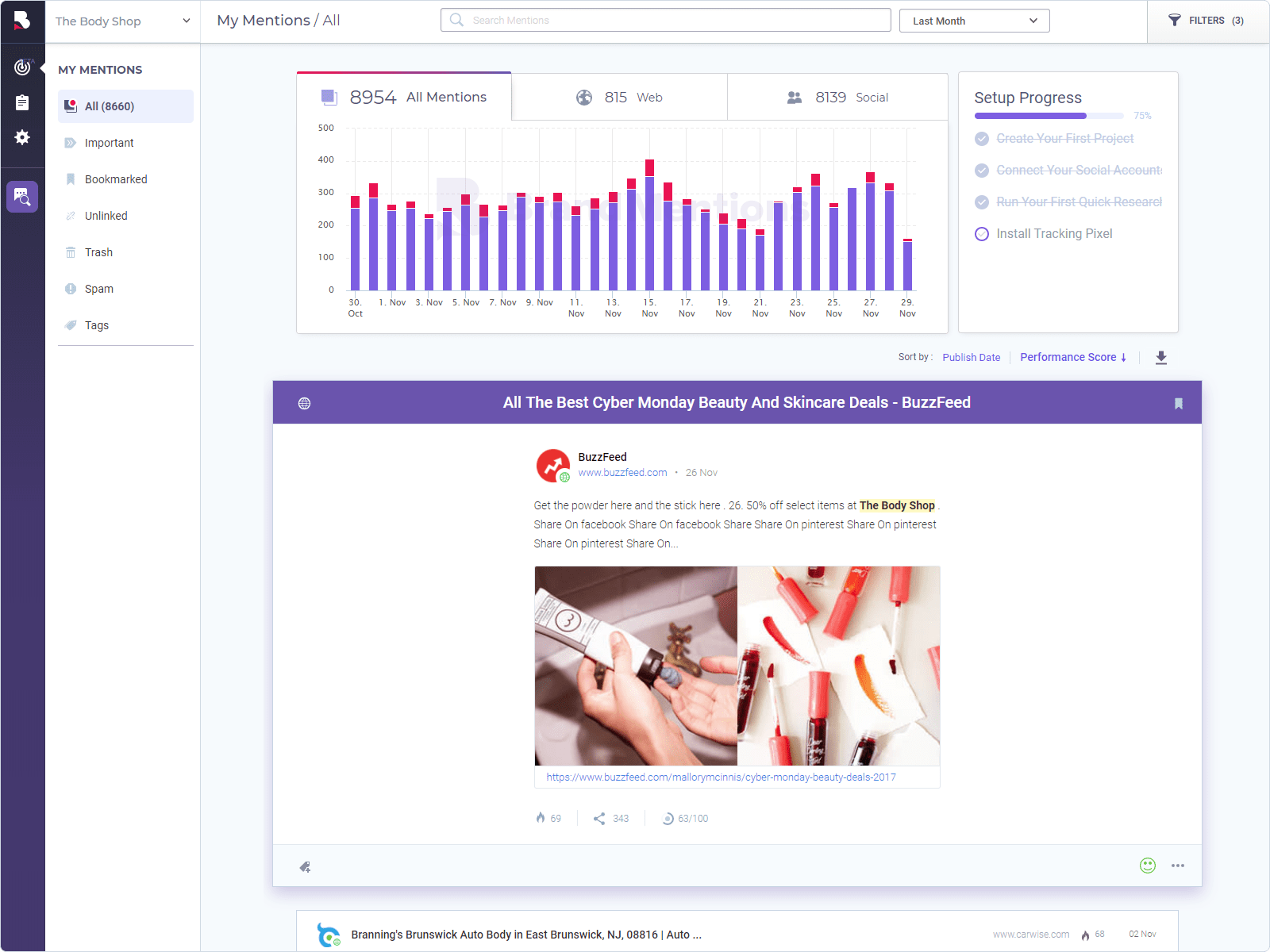The width and height of the screenshot is (1270, 952).
Task: Toggle the bookmark on the BuzzFeed mention
Action: (x=1179, y=403)
